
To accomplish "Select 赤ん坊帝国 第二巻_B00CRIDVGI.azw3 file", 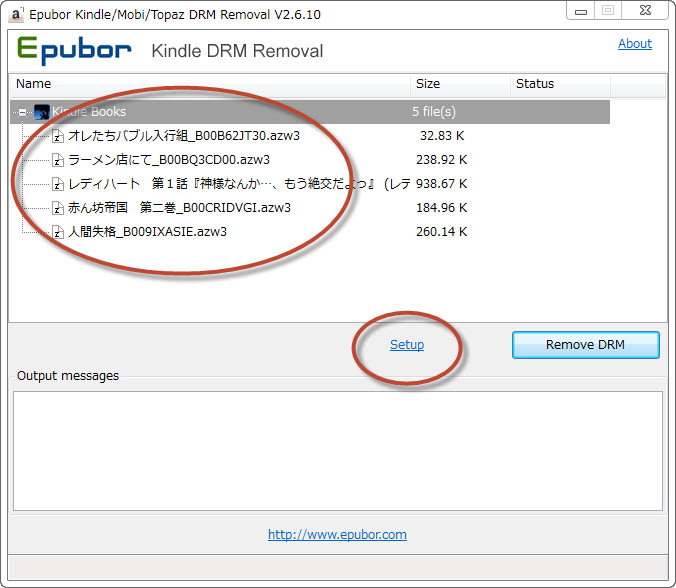I will [x=179, y=208].
